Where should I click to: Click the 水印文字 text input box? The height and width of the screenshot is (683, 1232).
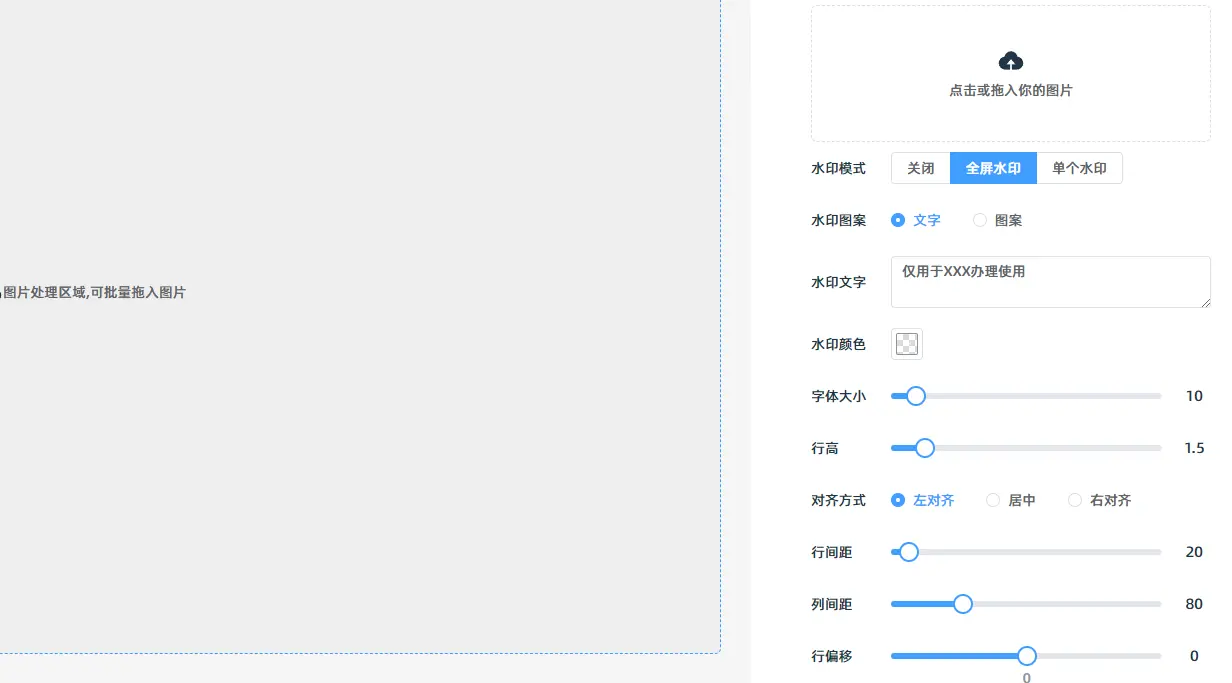[1050, 282]
